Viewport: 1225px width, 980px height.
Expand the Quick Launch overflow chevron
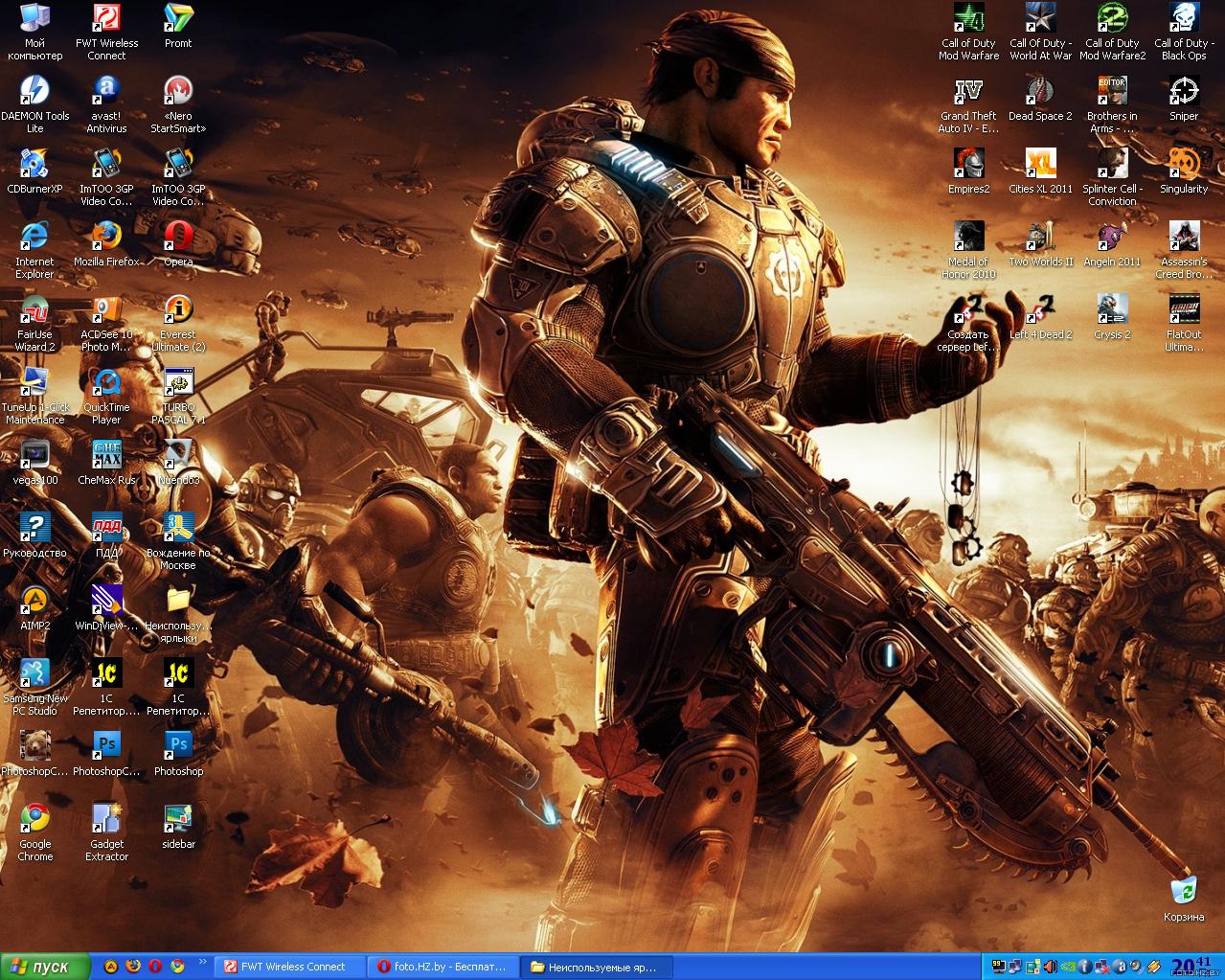coord(202,961)
